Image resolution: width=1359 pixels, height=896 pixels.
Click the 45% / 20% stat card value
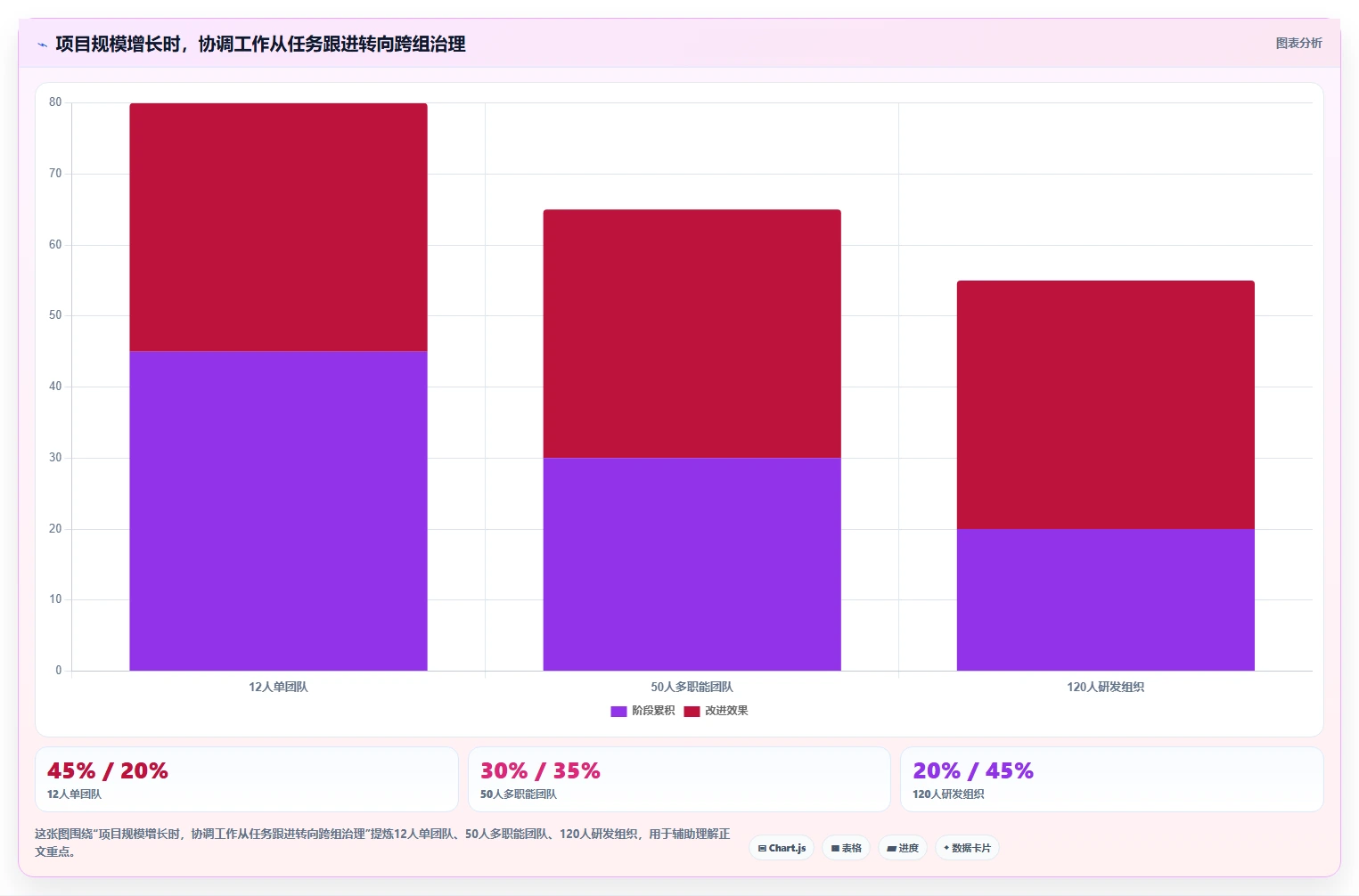pos(108,770)
